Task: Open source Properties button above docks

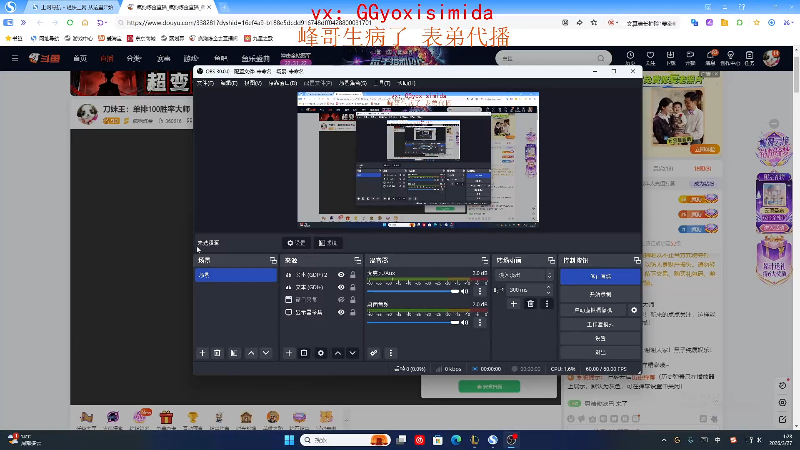Action: (x=296, y=243)
